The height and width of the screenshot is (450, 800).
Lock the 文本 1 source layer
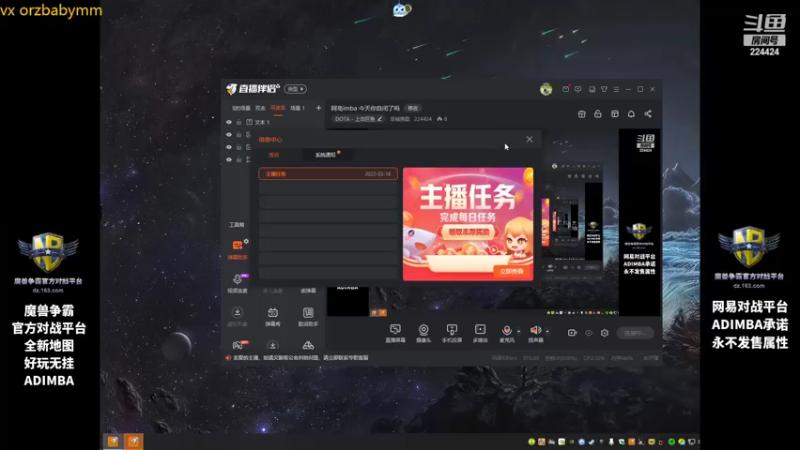(239, 122)
